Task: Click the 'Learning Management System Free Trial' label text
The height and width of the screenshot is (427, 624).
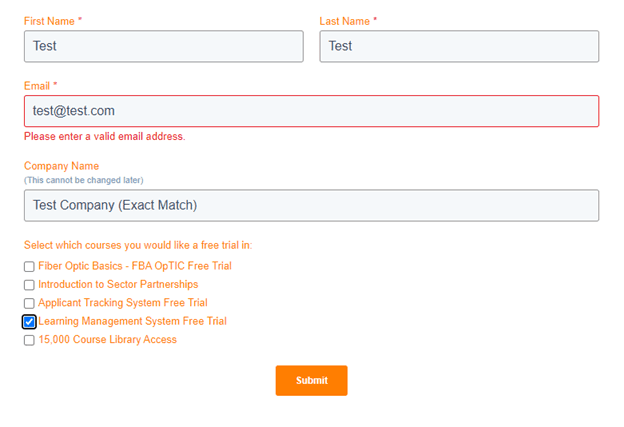Action: click(133, 321)
